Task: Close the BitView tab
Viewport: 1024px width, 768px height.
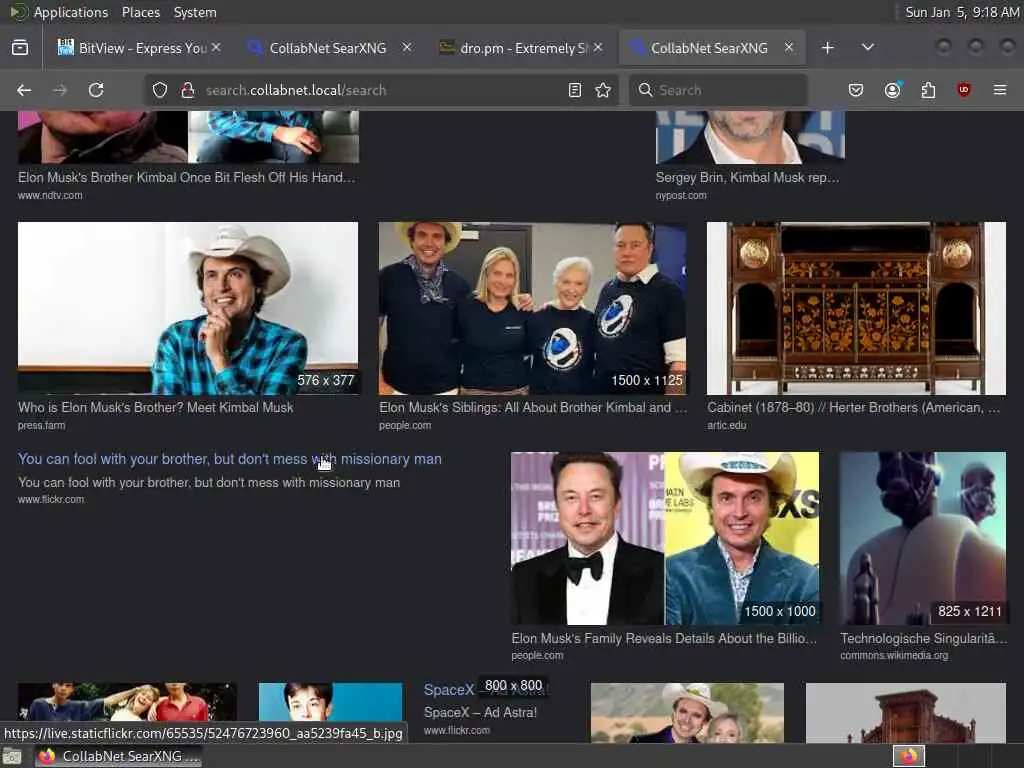Action: point(216,48)
